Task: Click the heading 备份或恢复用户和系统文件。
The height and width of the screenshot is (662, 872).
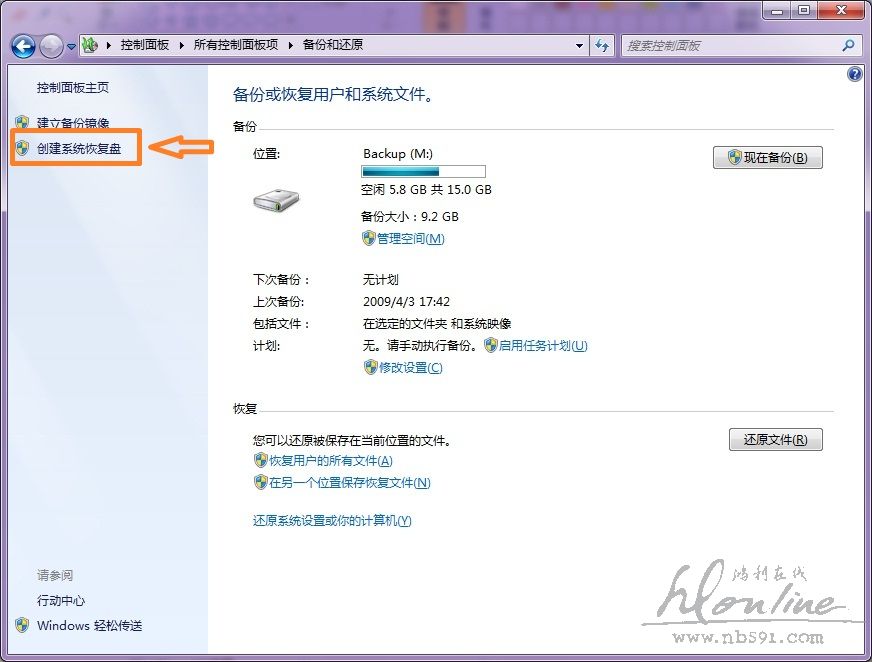Action: click(334, 95)
